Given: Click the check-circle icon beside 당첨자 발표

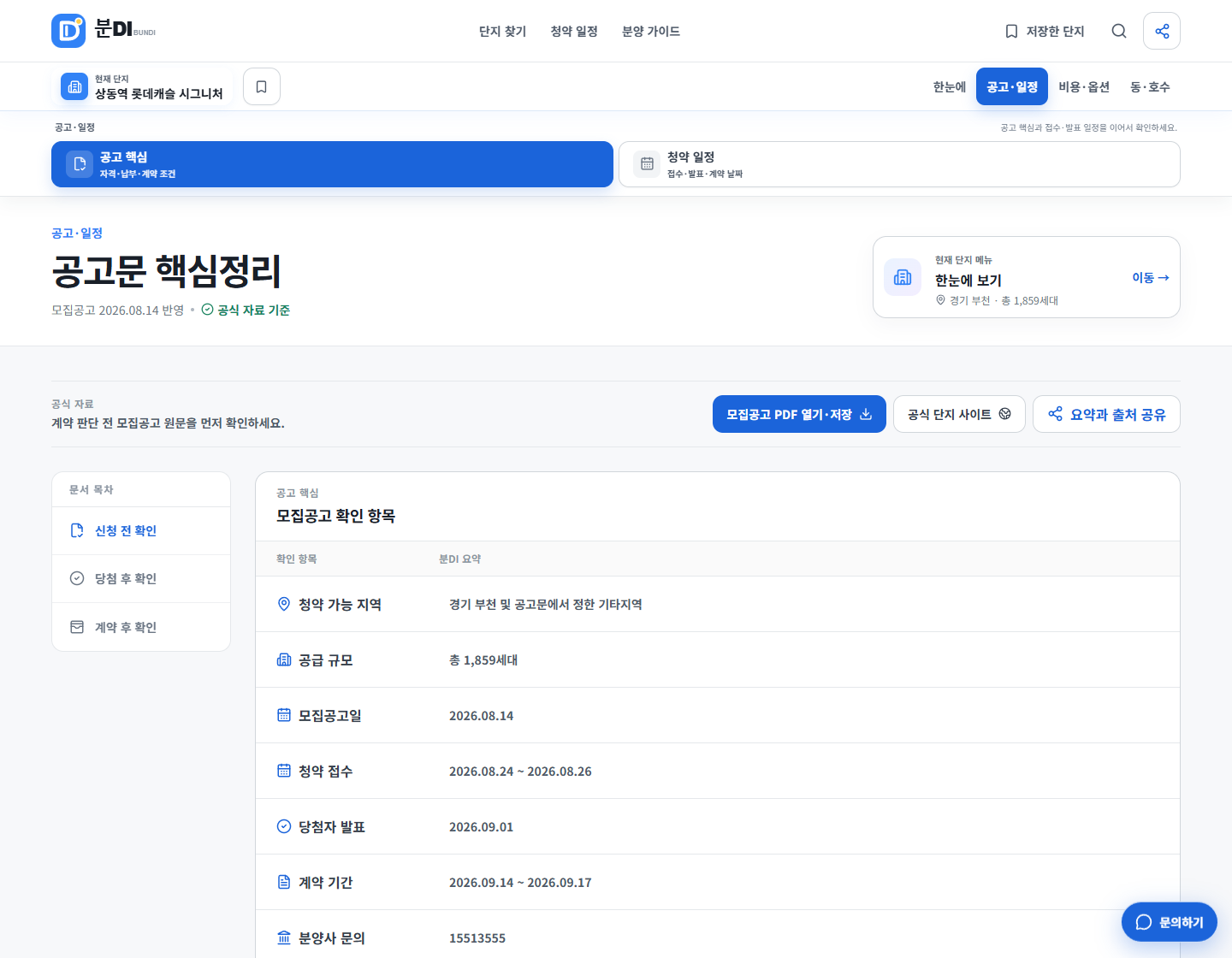Looking at the screenshot, I should pyautogui.click(x=284, y=826).
